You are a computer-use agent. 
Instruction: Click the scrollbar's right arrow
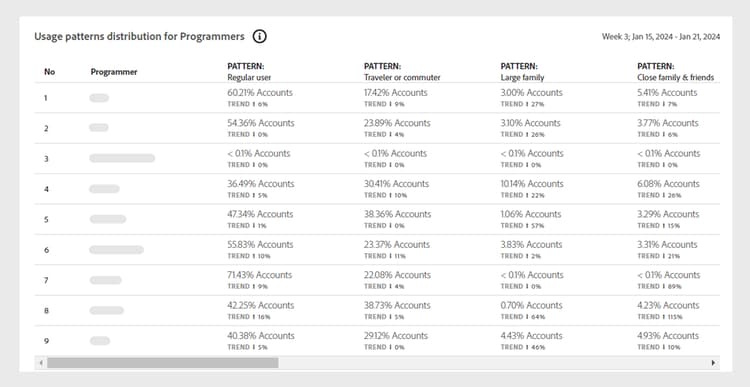point(713,363)
